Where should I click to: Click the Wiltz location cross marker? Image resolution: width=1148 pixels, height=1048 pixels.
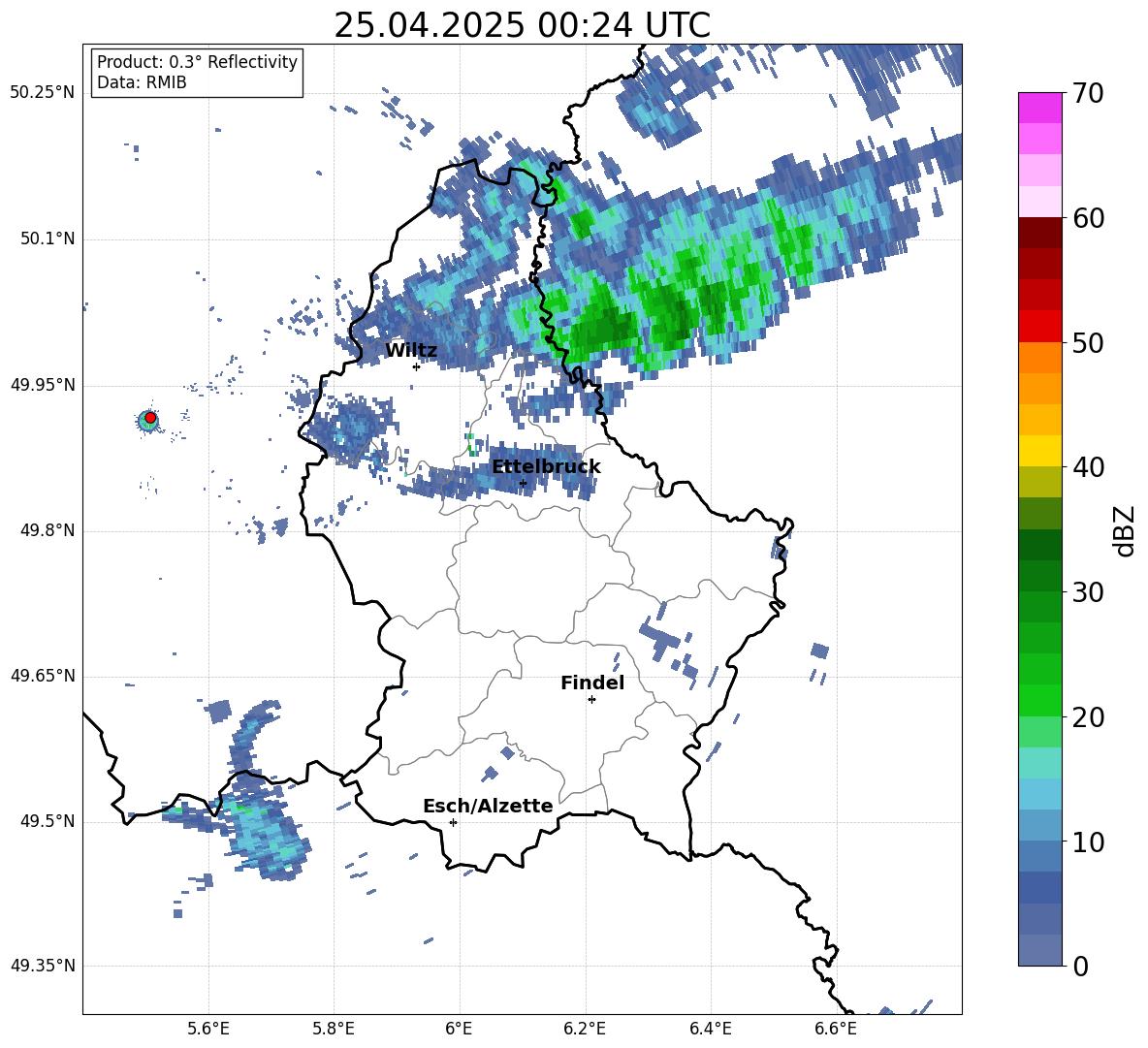416,366
